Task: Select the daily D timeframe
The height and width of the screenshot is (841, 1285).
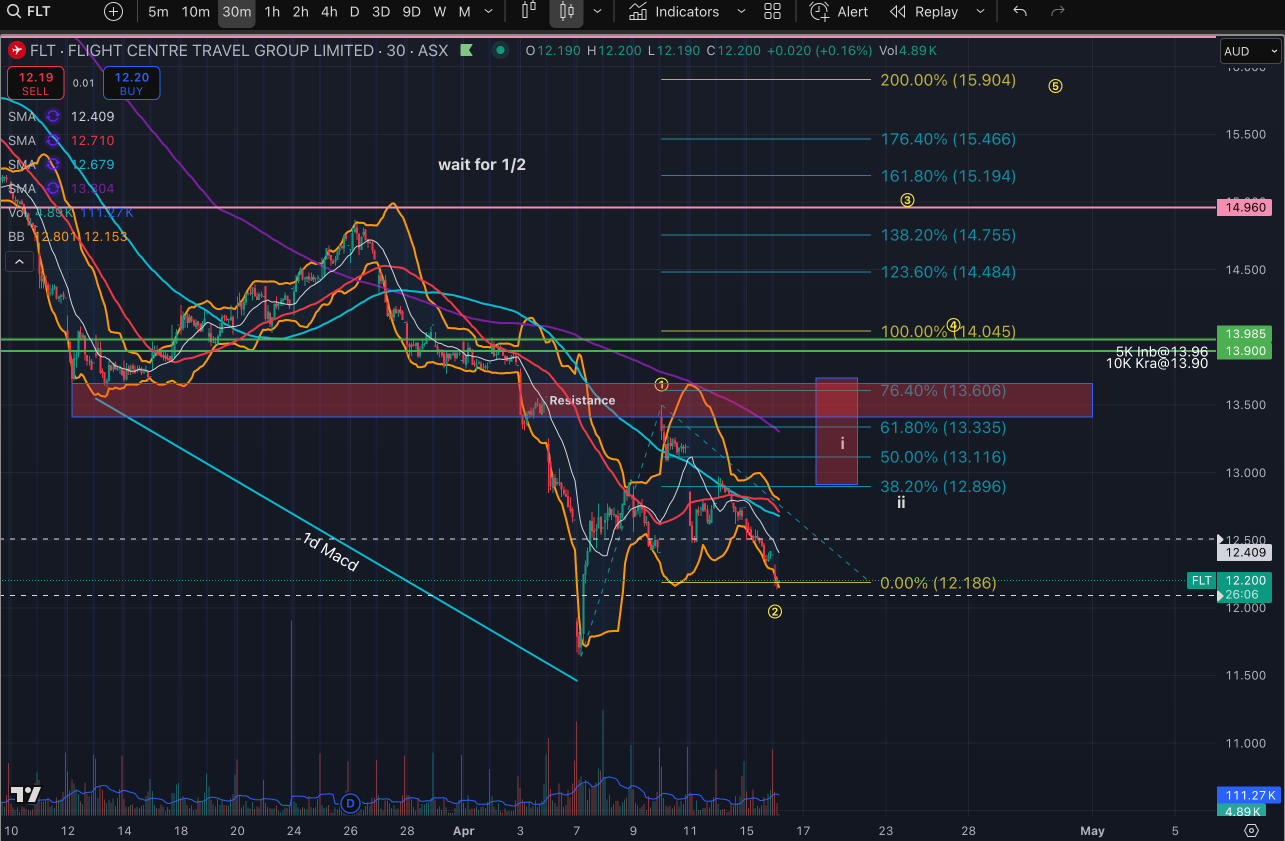Action: 354,12
